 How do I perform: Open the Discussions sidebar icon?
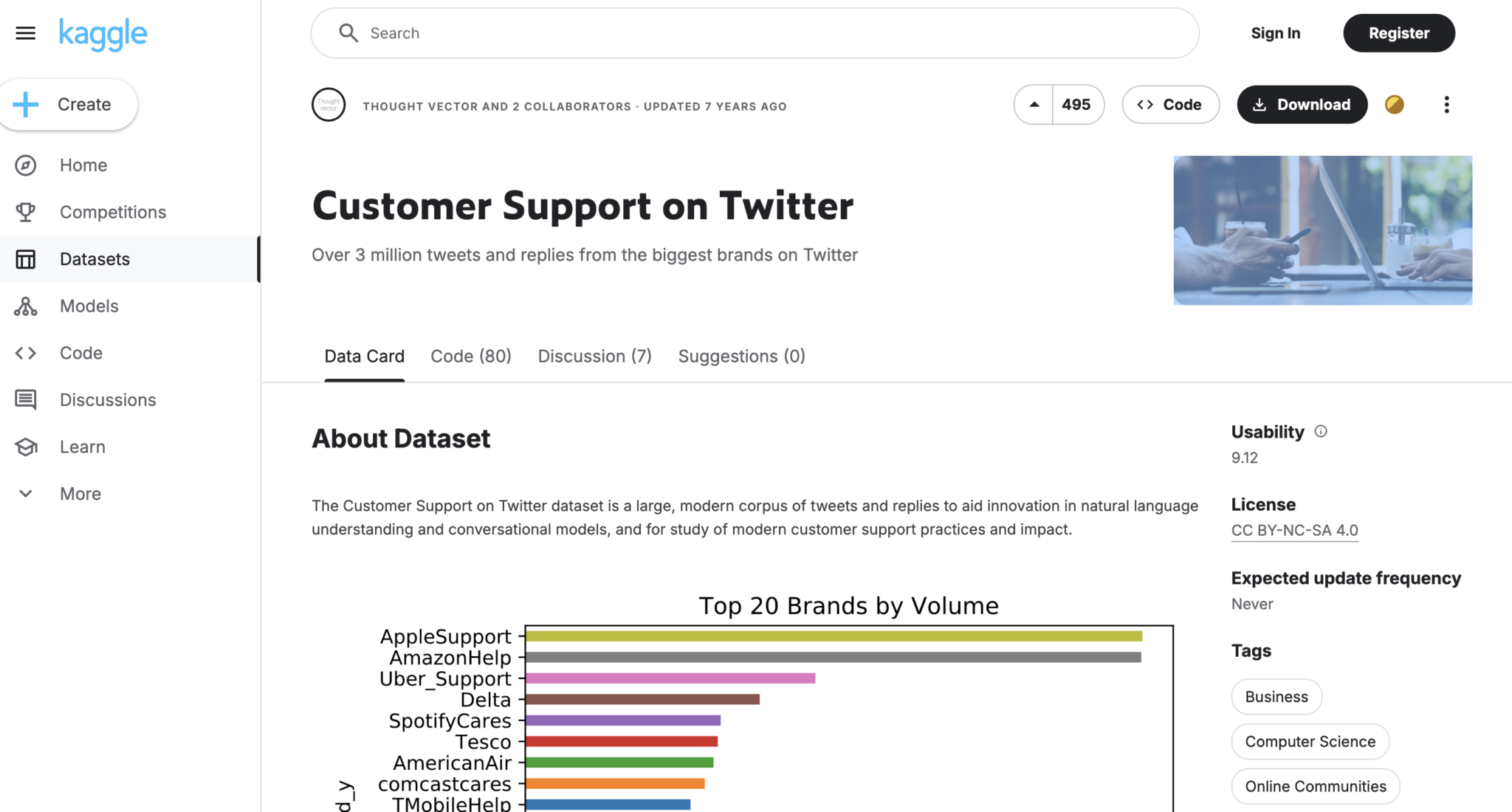[26, 400]
